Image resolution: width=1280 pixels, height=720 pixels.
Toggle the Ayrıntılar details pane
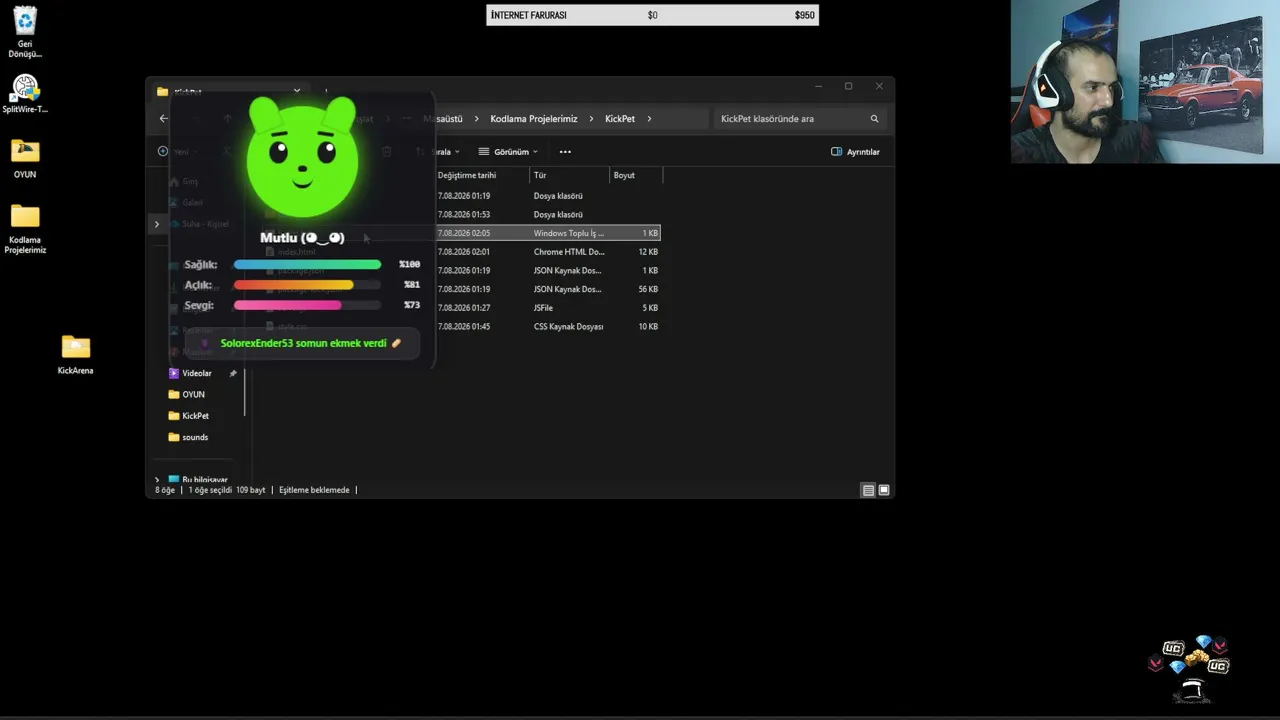click(x=855, y=152)
